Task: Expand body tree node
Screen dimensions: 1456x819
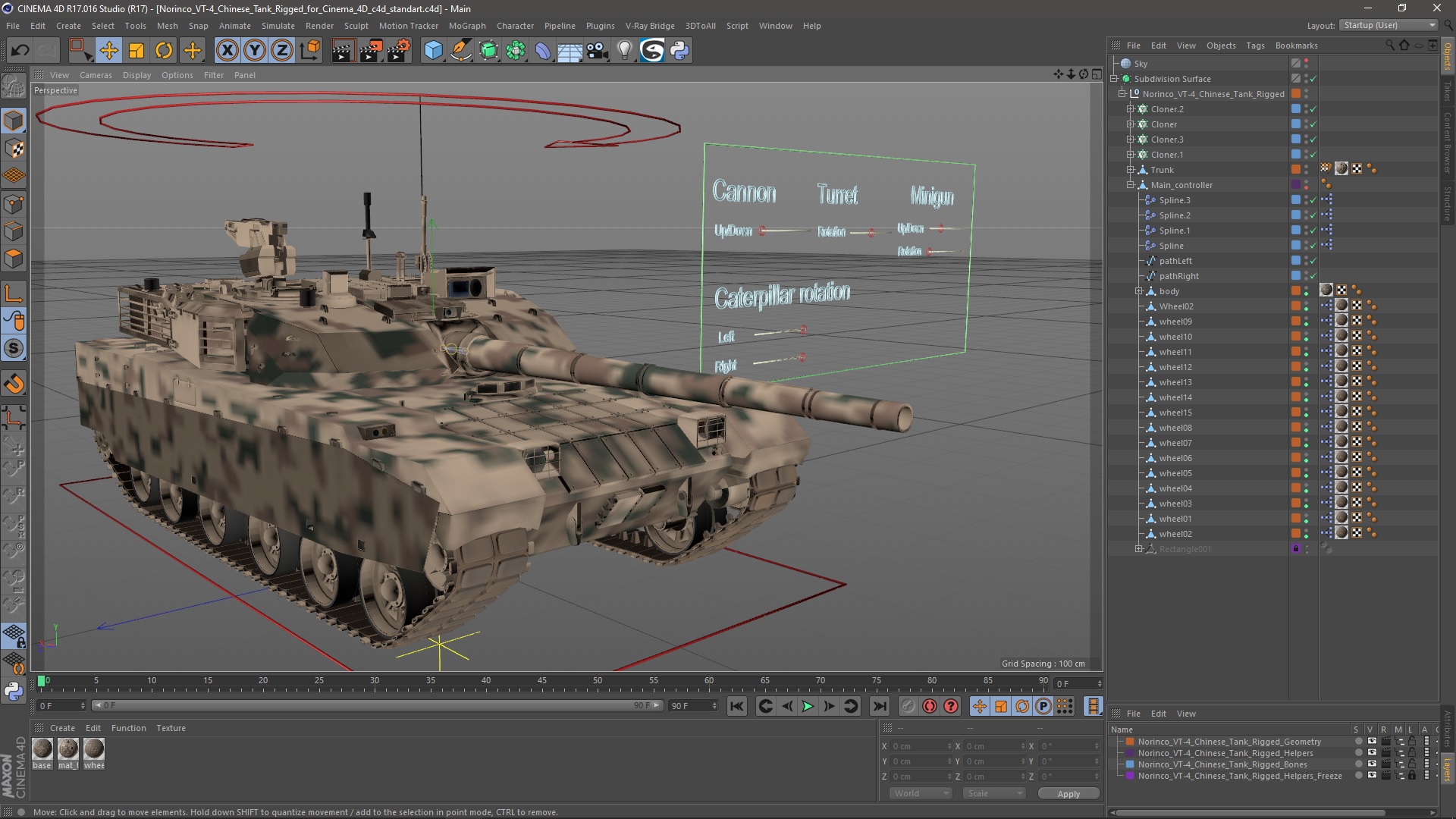Action: coord(1139,291)
